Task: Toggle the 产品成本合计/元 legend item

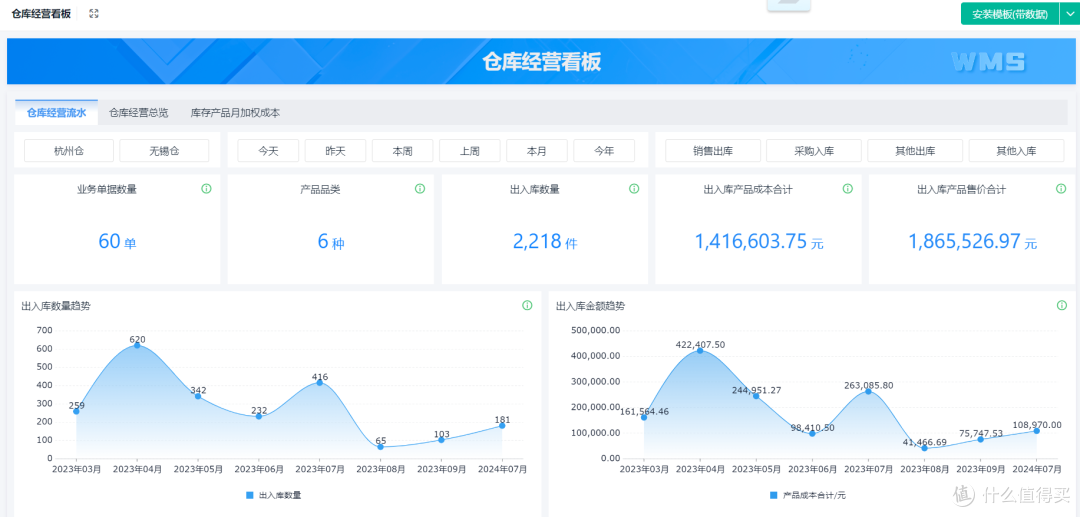Action: (x=808, y=494)
